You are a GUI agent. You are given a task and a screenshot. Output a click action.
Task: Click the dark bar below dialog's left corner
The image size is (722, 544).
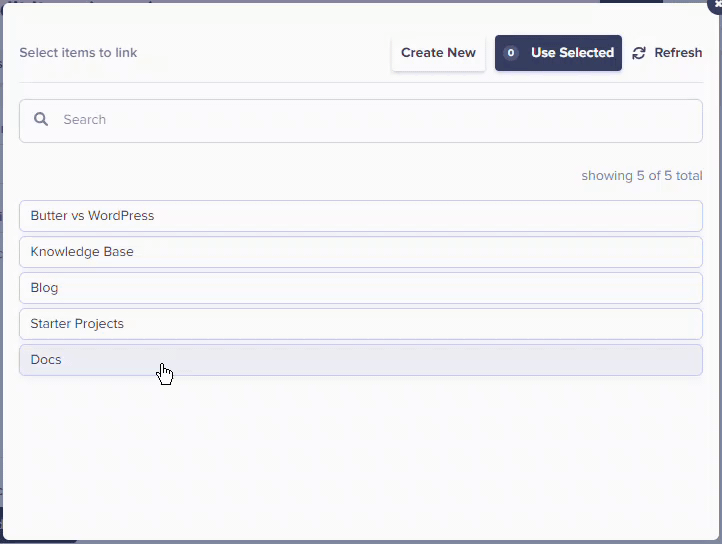(39, 542)
